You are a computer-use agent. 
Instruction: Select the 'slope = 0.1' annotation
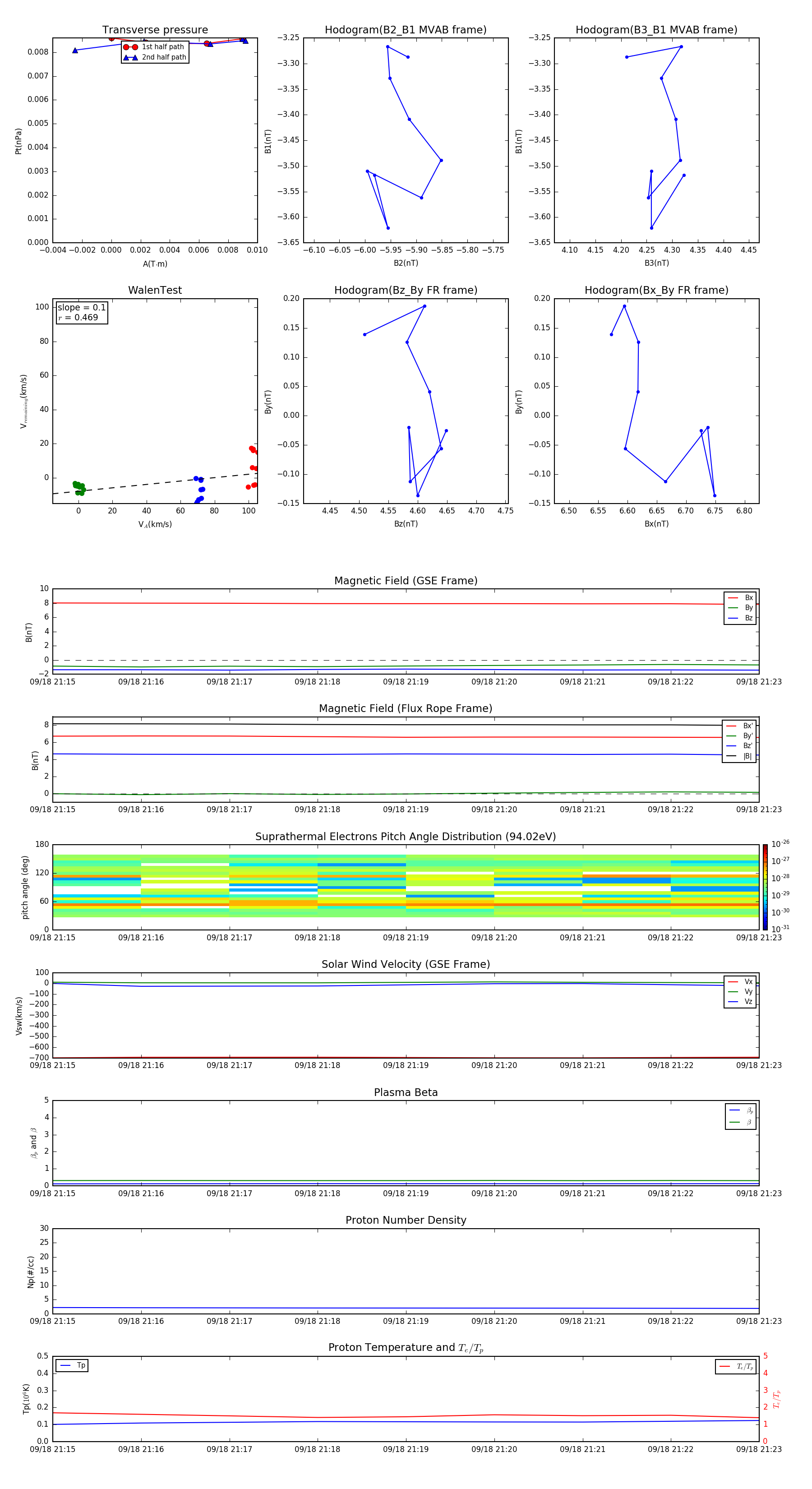[x=82, y=308]
